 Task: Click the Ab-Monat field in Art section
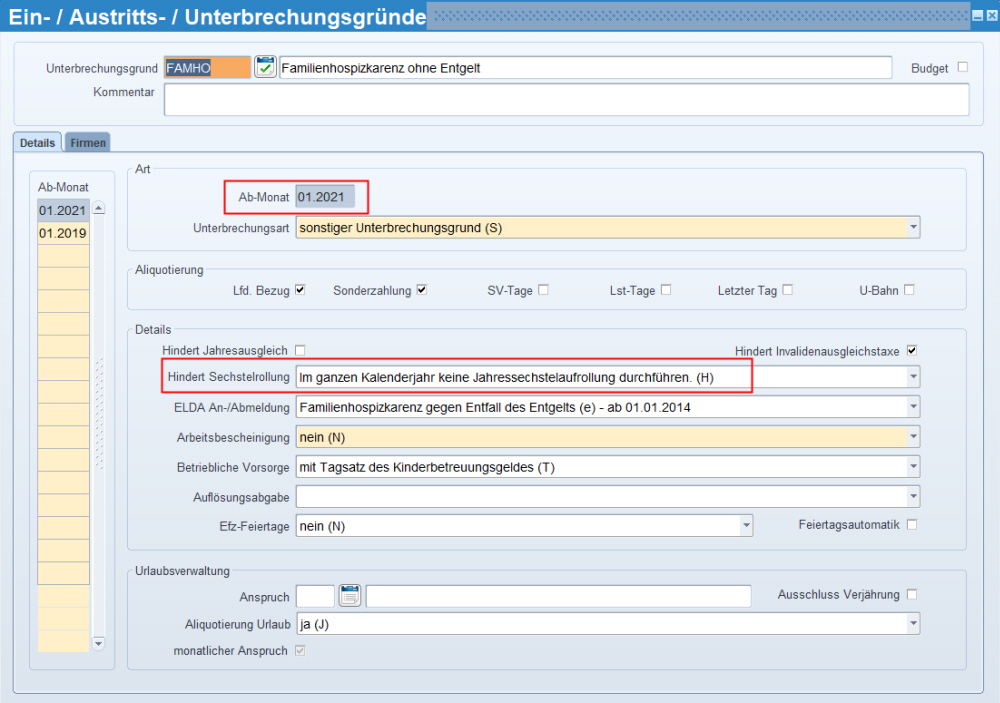pyautogui.click(x=325, y=196)
